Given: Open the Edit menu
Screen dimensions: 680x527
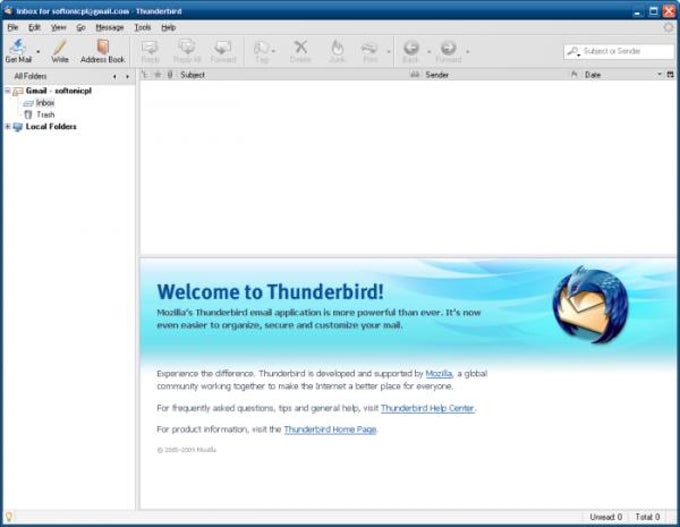Looking at the screenshot, I should click(34, 27).
